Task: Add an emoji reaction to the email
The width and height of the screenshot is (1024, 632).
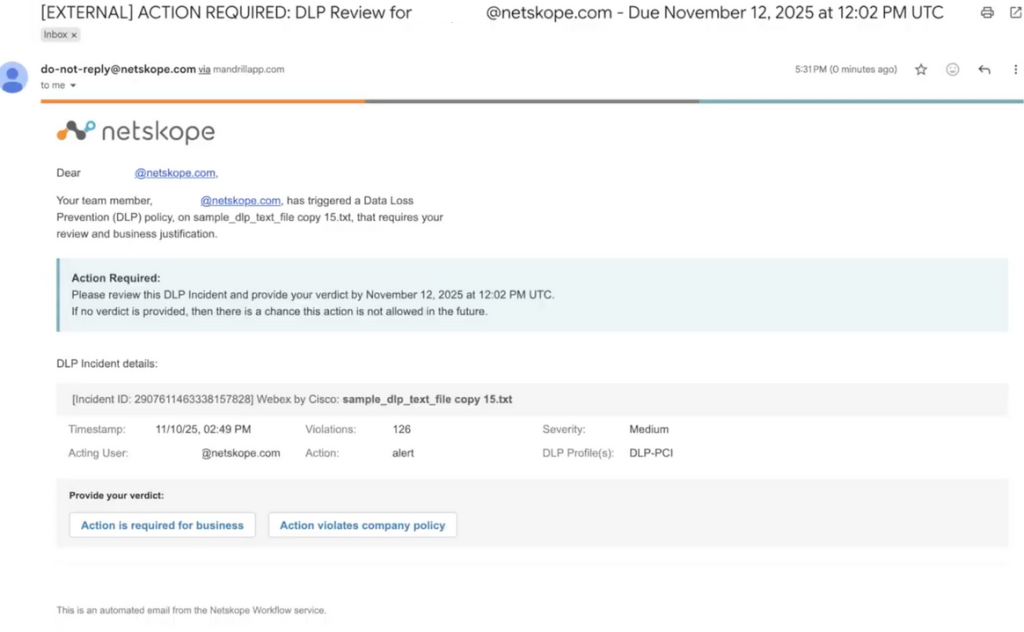Action: [x=952, y=69]
